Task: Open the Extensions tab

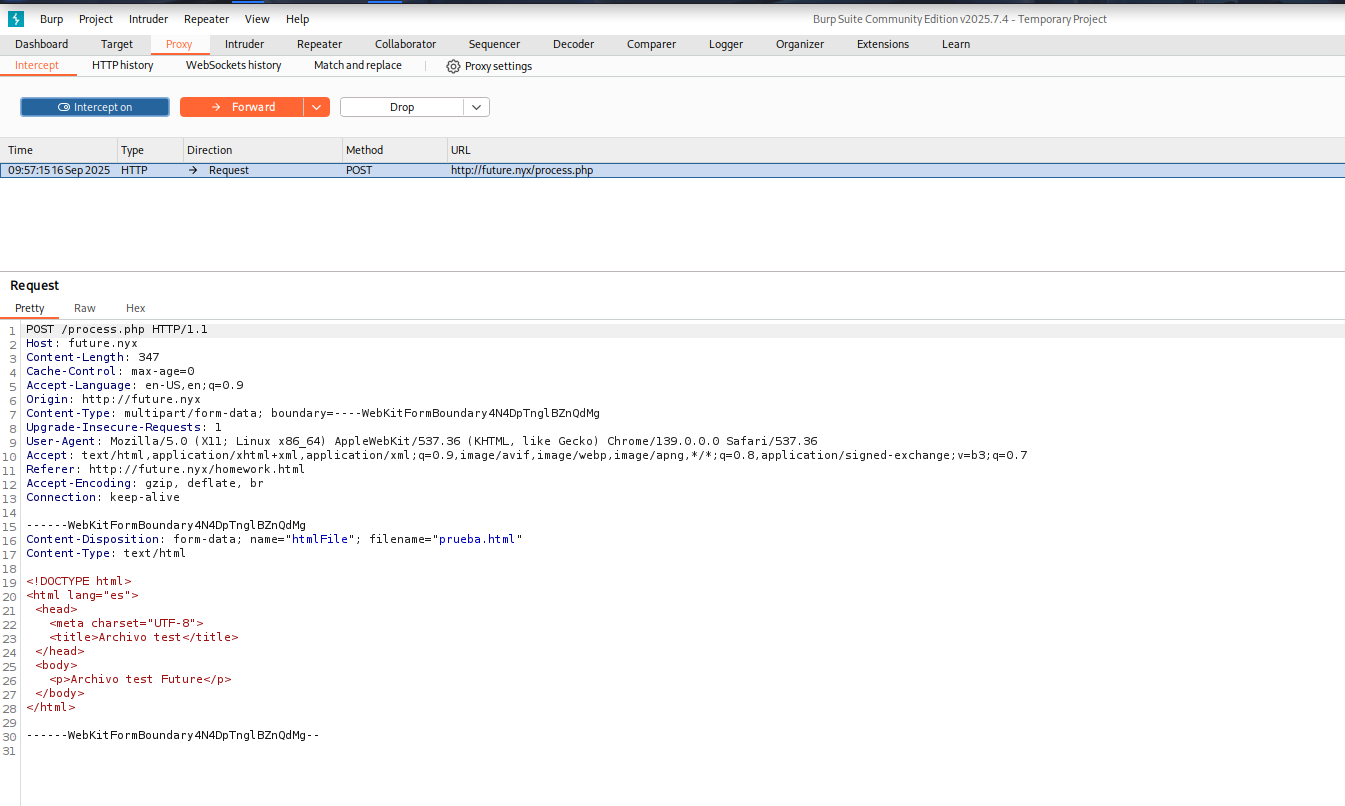Action: (x=882, y=44)
